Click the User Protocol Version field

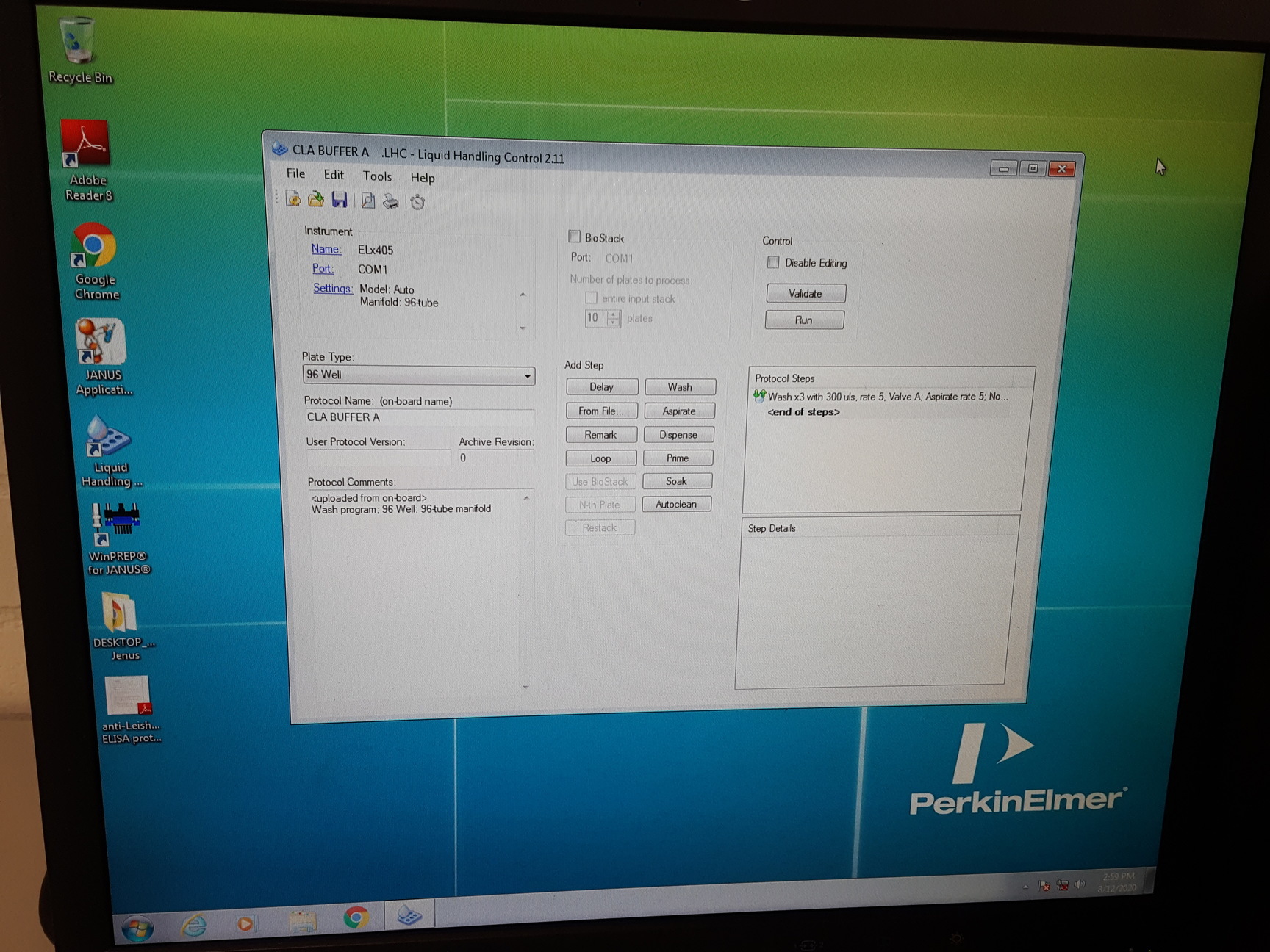[x=378, y=458]
